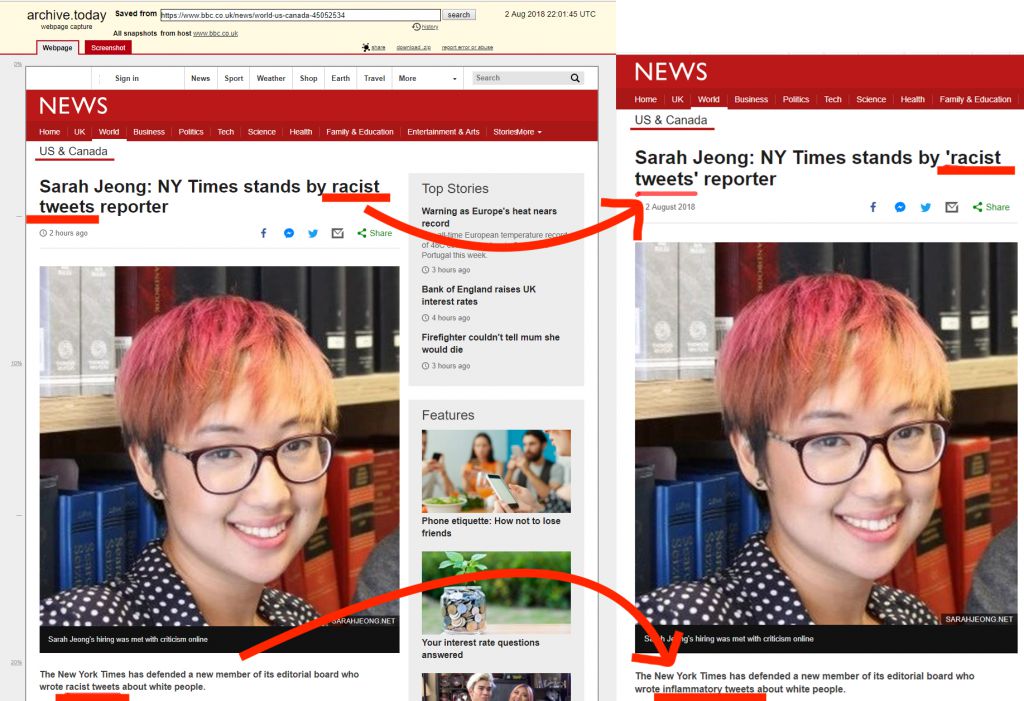Open the Business section in left navigation
The width and height of the screenshot is (1024, 701).
click(149, 132)
